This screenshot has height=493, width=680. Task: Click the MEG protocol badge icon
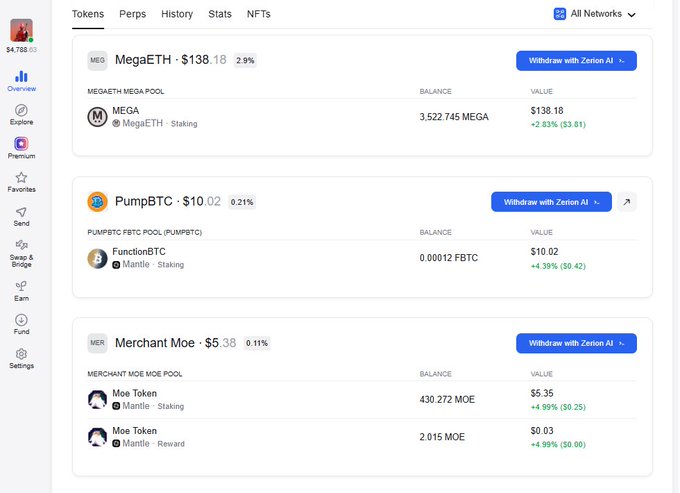[97, 60]
